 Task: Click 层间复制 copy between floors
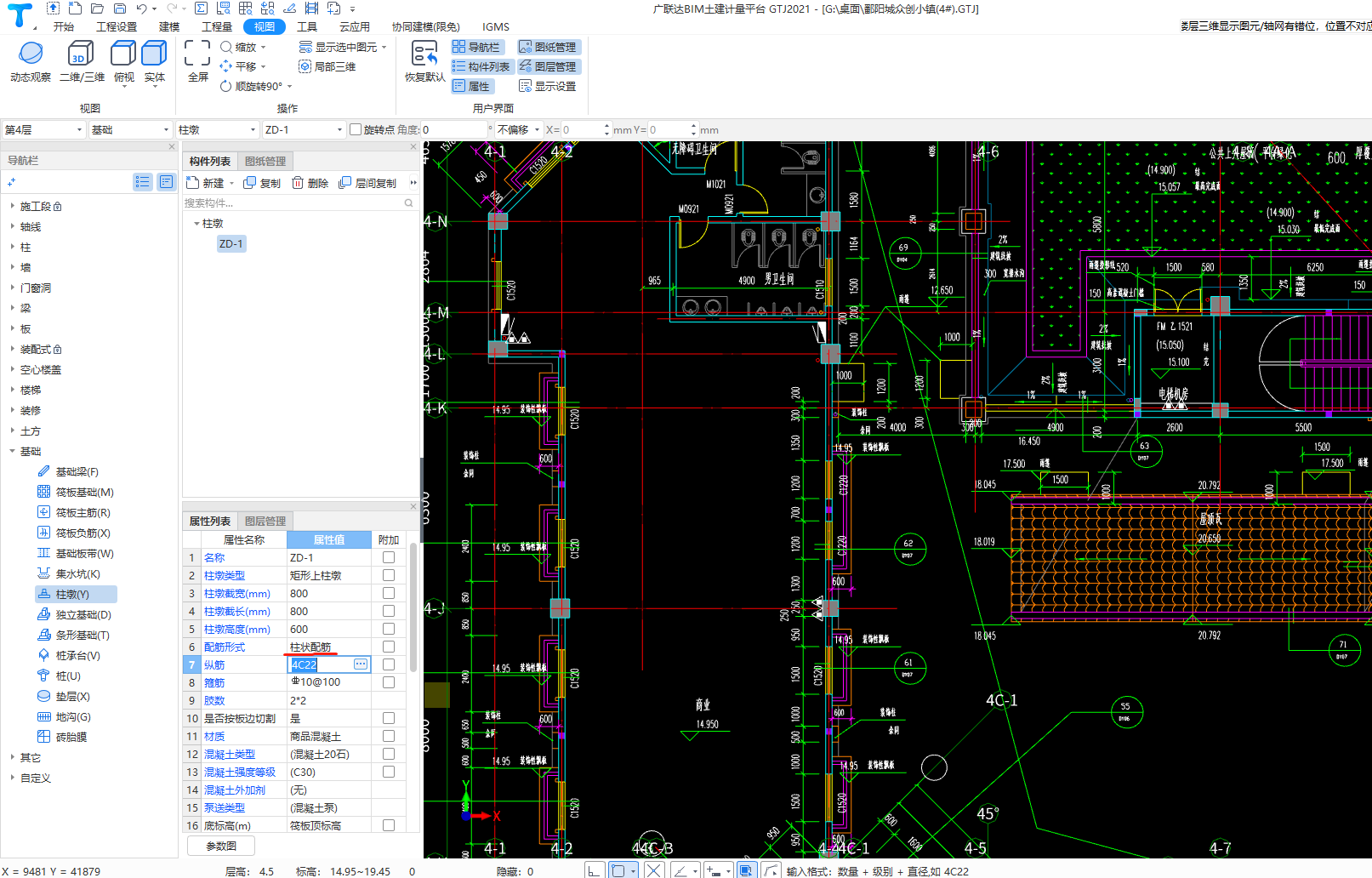click(x=367, y=183)
